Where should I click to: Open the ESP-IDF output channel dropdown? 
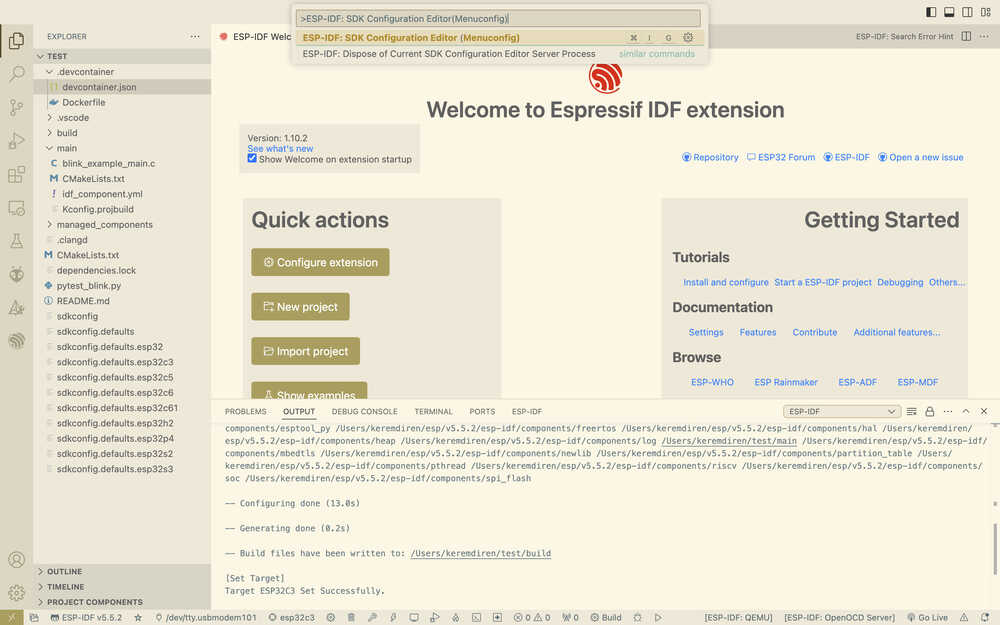[840, 411]
